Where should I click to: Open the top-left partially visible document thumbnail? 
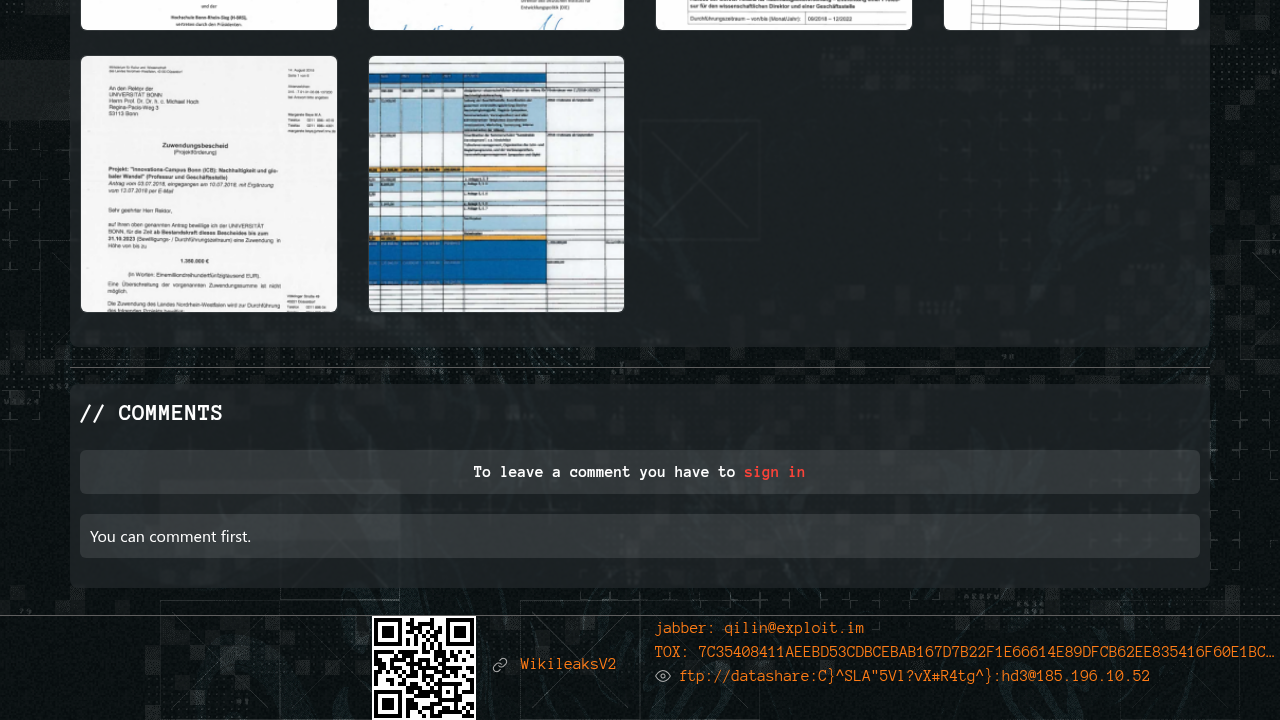point(209,14)
